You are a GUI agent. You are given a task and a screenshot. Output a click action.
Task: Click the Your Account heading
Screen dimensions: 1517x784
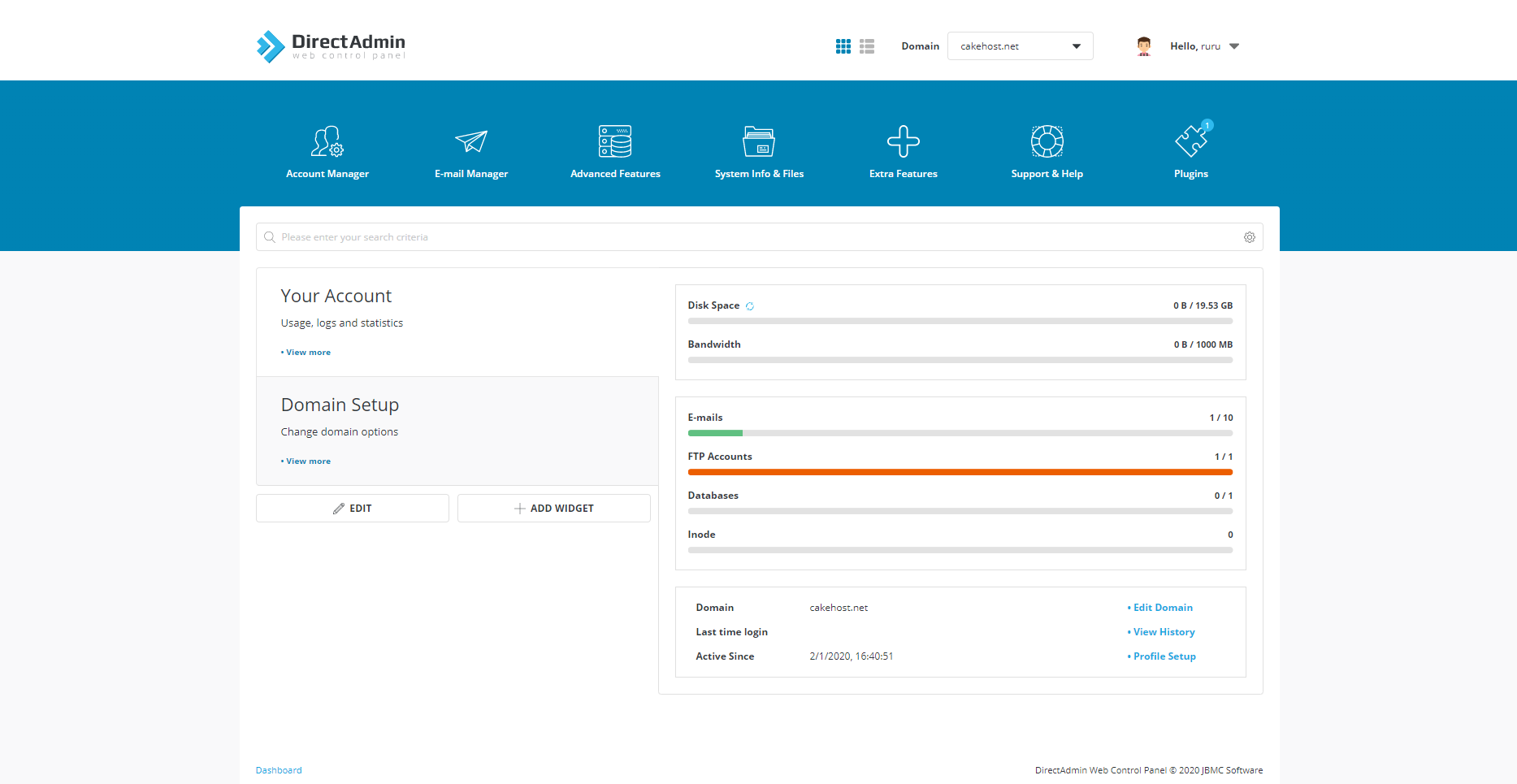click(x=336, y=296)
